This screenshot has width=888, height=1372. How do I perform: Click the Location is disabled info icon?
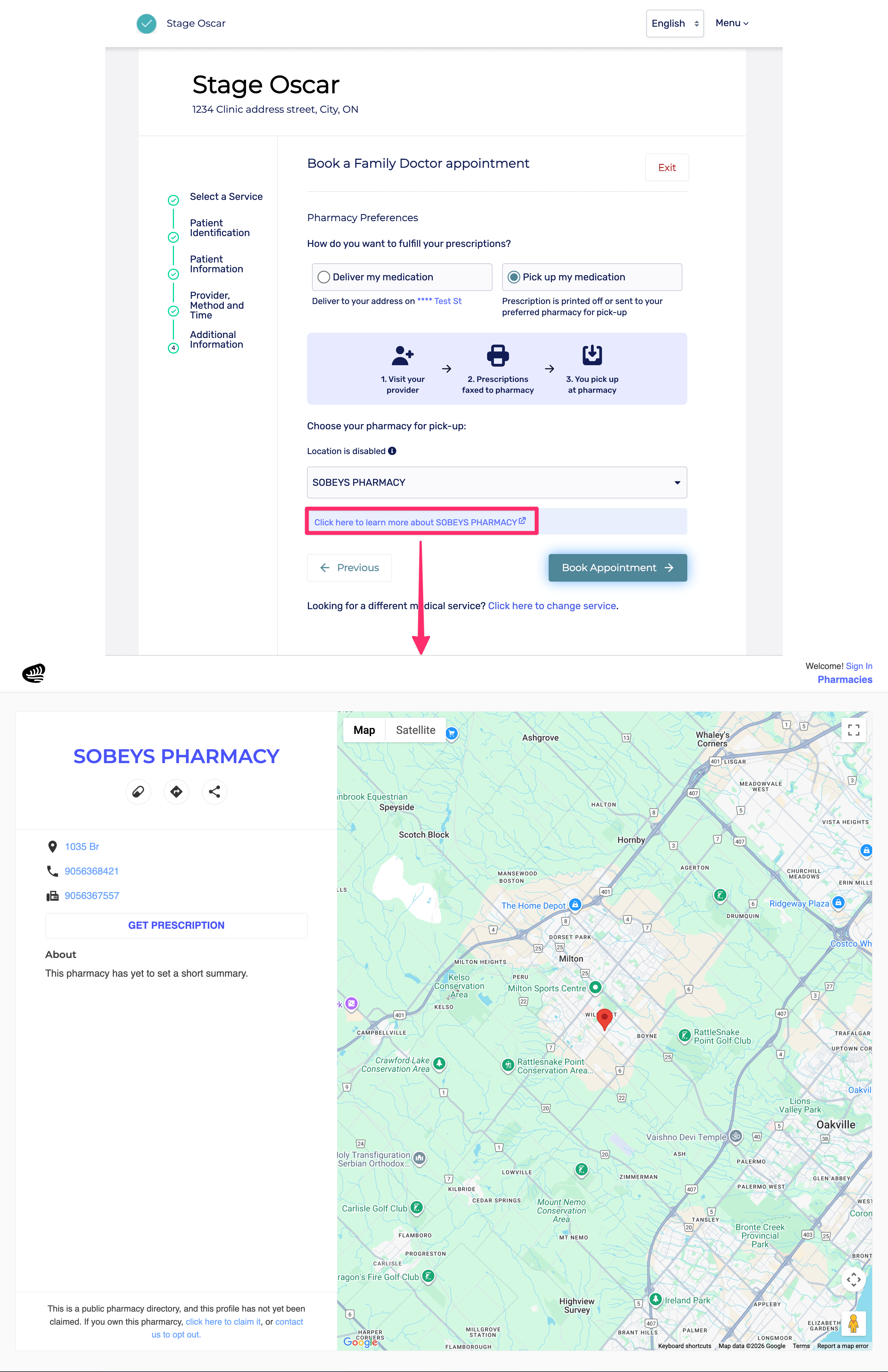(x=393, y=451)
